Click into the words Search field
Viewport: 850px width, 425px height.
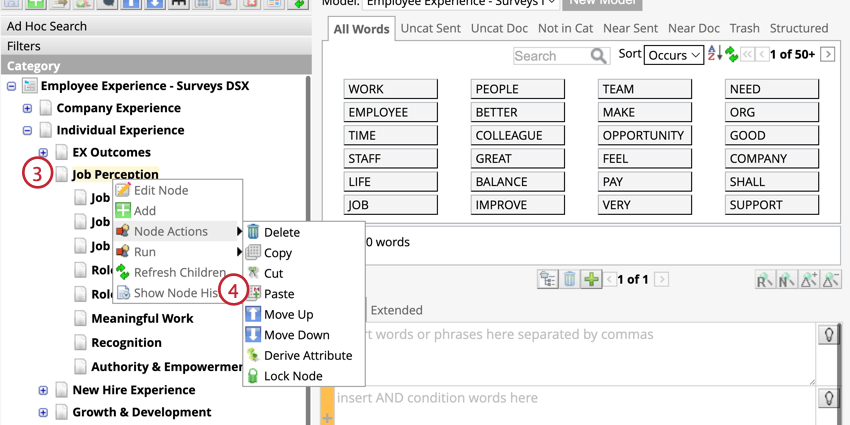tap(551, 56)
